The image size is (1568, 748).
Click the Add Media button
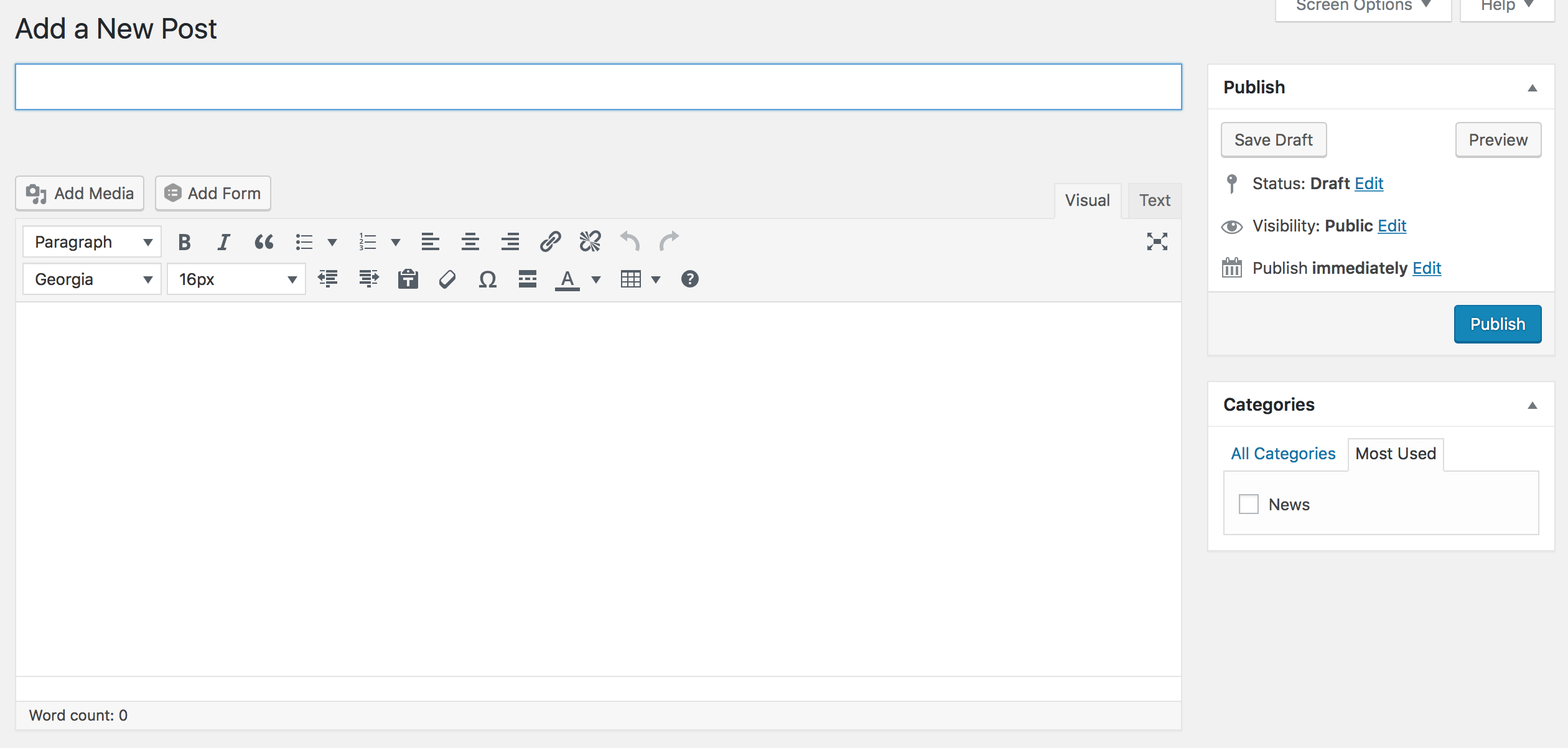point(80,194)
